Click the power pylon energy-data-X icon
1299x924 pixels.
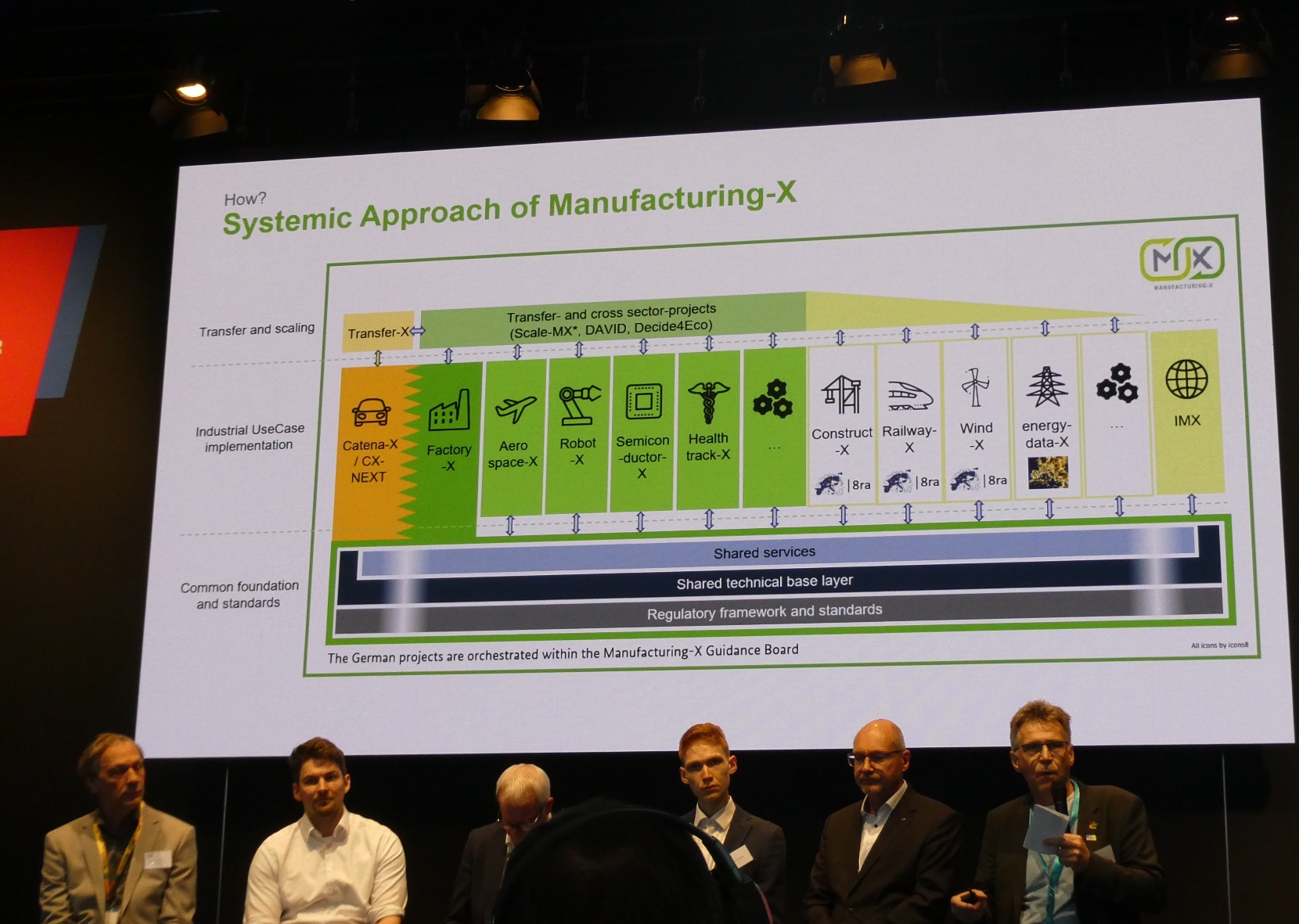[1047, 386]
